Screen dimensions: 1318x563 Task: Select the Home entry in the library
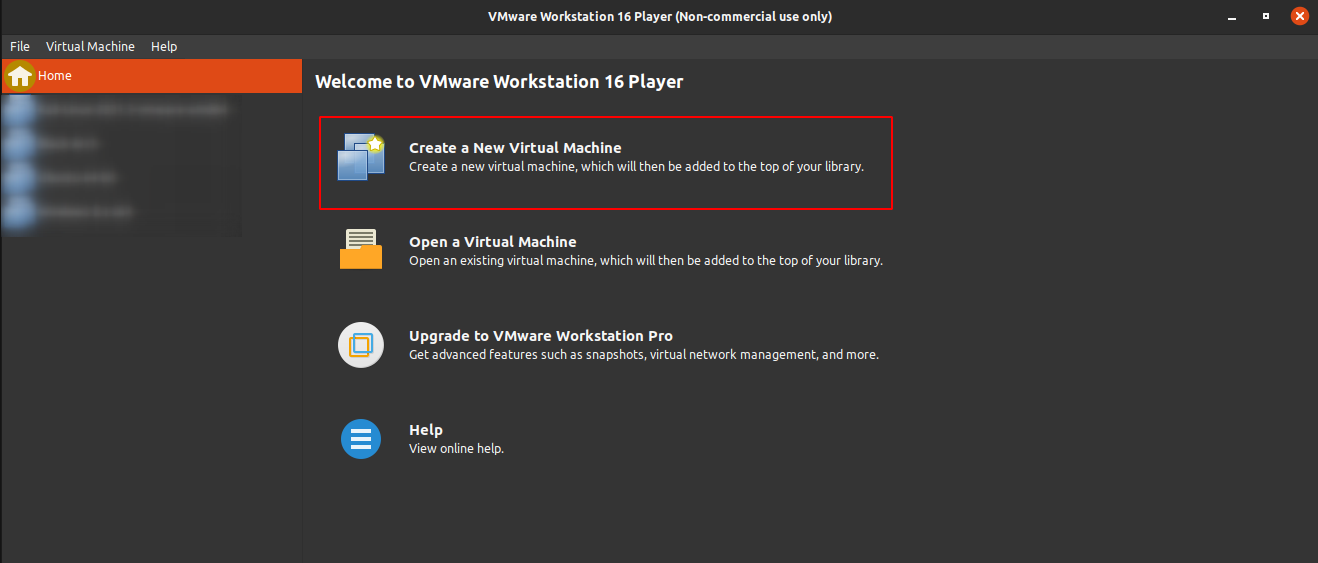point(151,76)
